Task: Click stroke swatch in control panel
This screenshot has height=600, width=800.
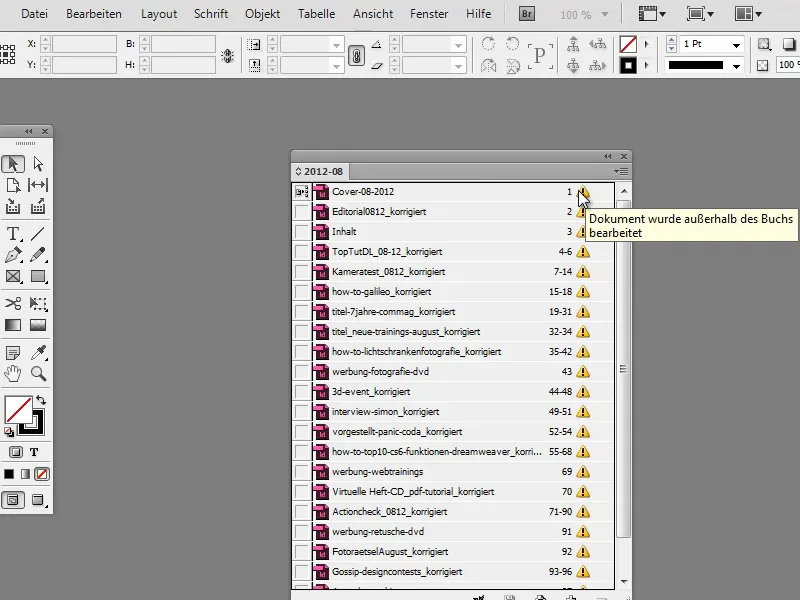Action: click(x=628, y=65)
